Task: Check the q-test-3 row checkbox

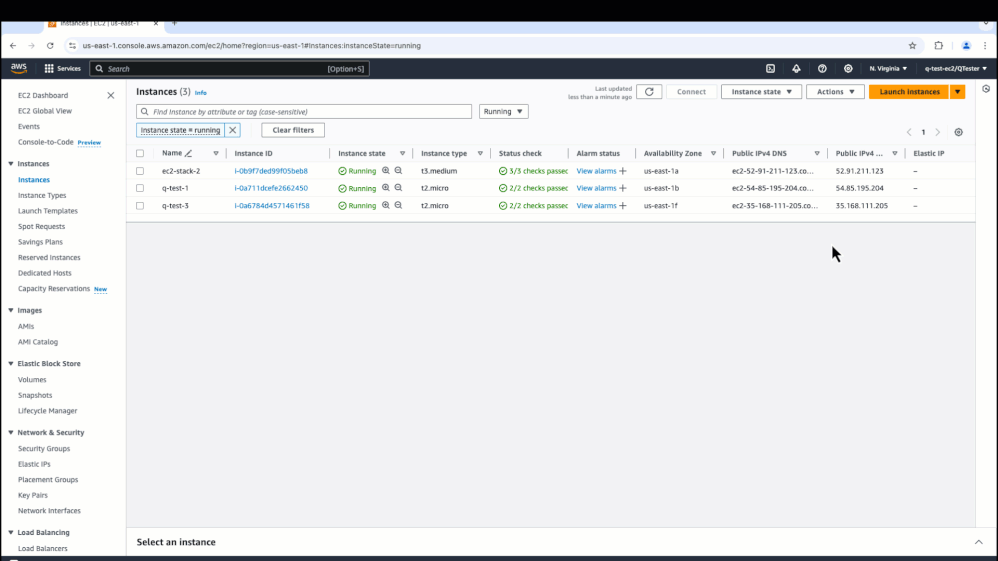Action: tap(140, 206)
